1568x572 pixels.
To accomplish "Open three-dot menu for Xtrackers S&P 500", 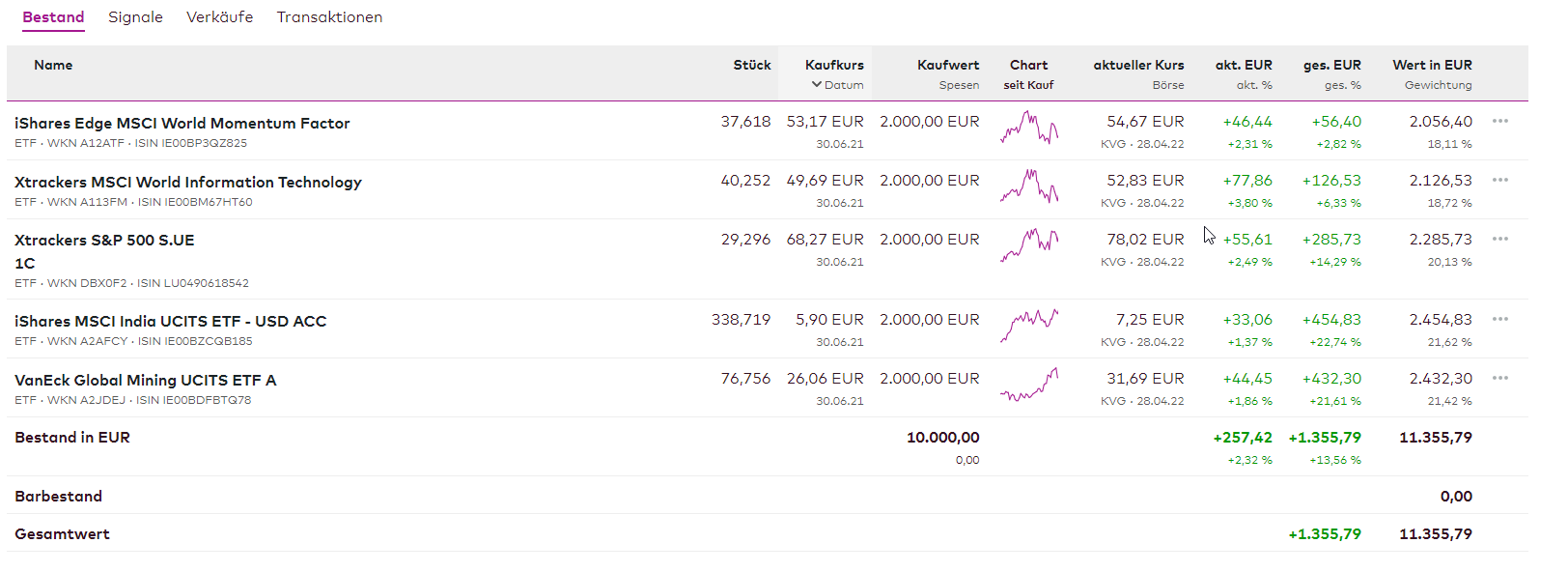I will (1499, 240).
